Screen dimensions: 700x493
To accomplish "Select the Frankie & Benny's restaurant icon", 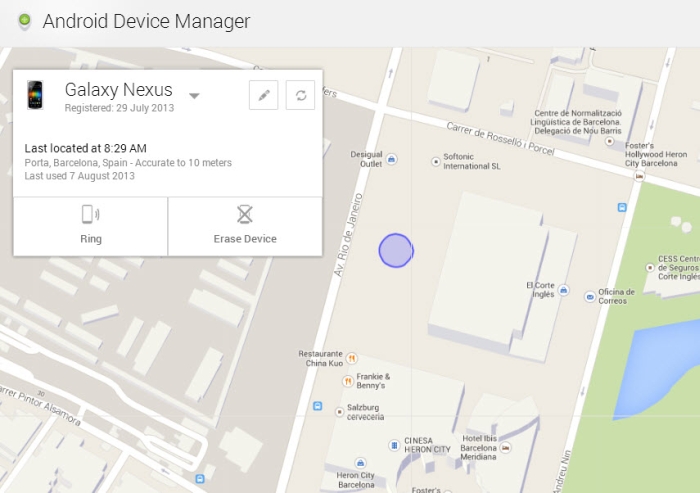I will point(348,381).
